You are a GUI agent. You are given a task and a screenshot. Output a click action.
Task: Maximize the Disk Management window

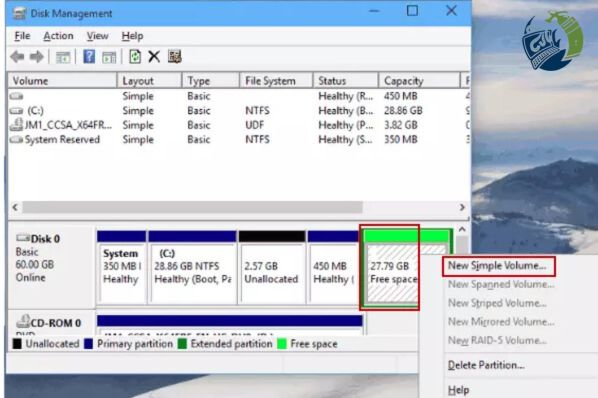pyautogui.click(x=412, y=11)
